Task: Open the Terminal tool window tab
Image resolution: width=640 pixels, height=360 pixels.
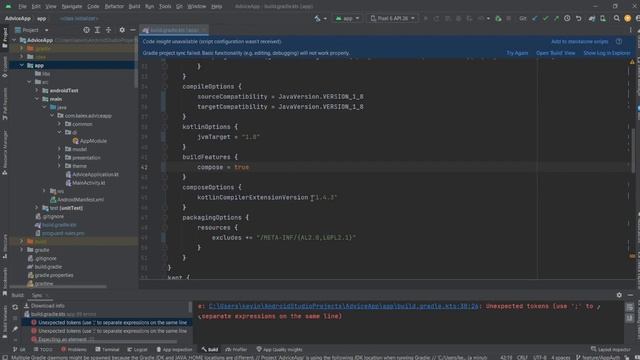Action: click(107, 350)
